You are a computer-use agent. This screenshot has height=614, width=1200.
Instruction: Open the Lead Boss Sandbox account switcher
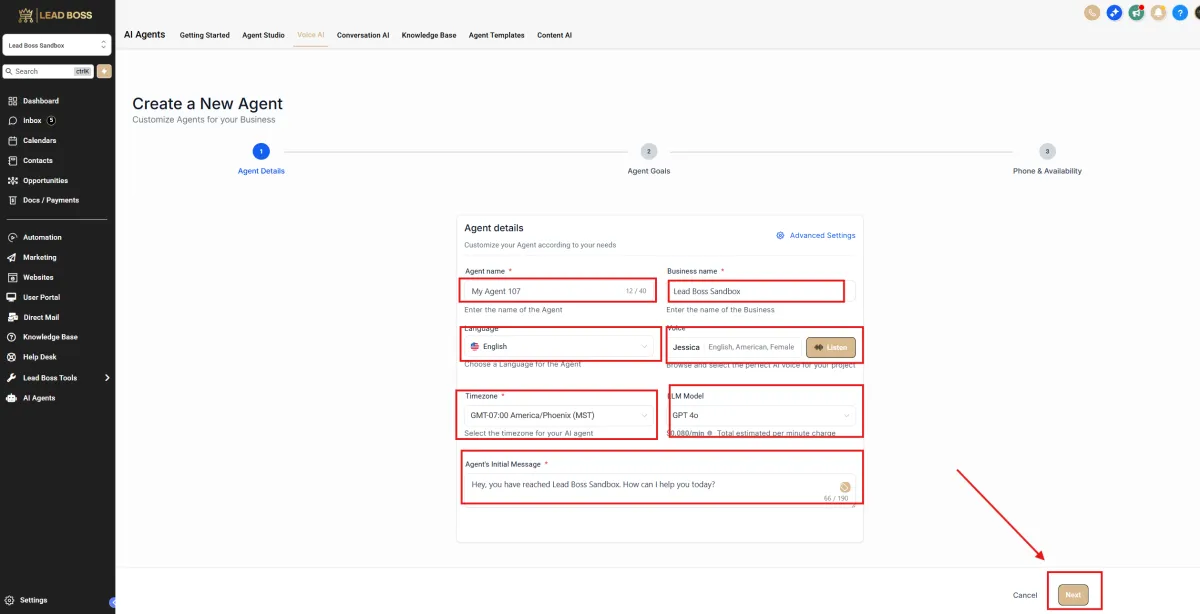coord(57,45)
